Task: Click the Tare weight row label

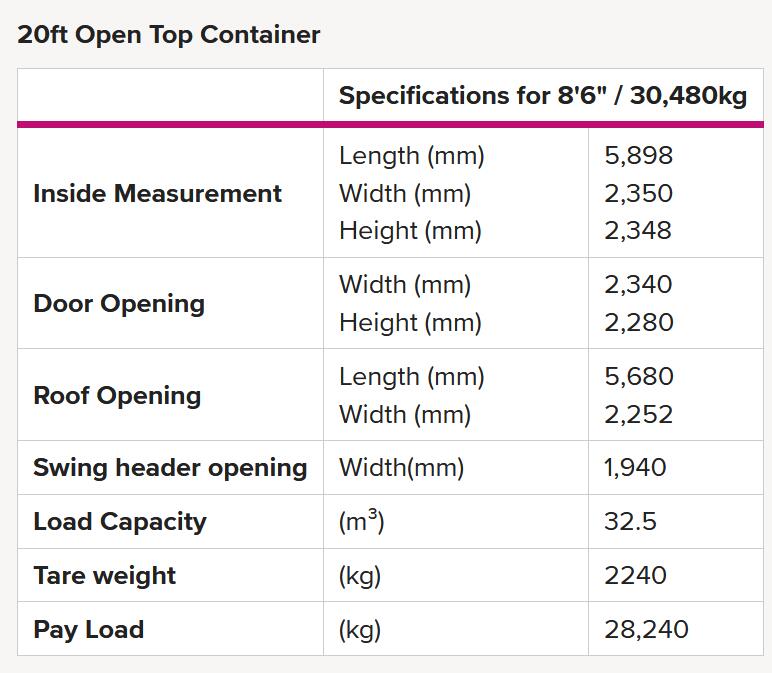Action: 104,576
